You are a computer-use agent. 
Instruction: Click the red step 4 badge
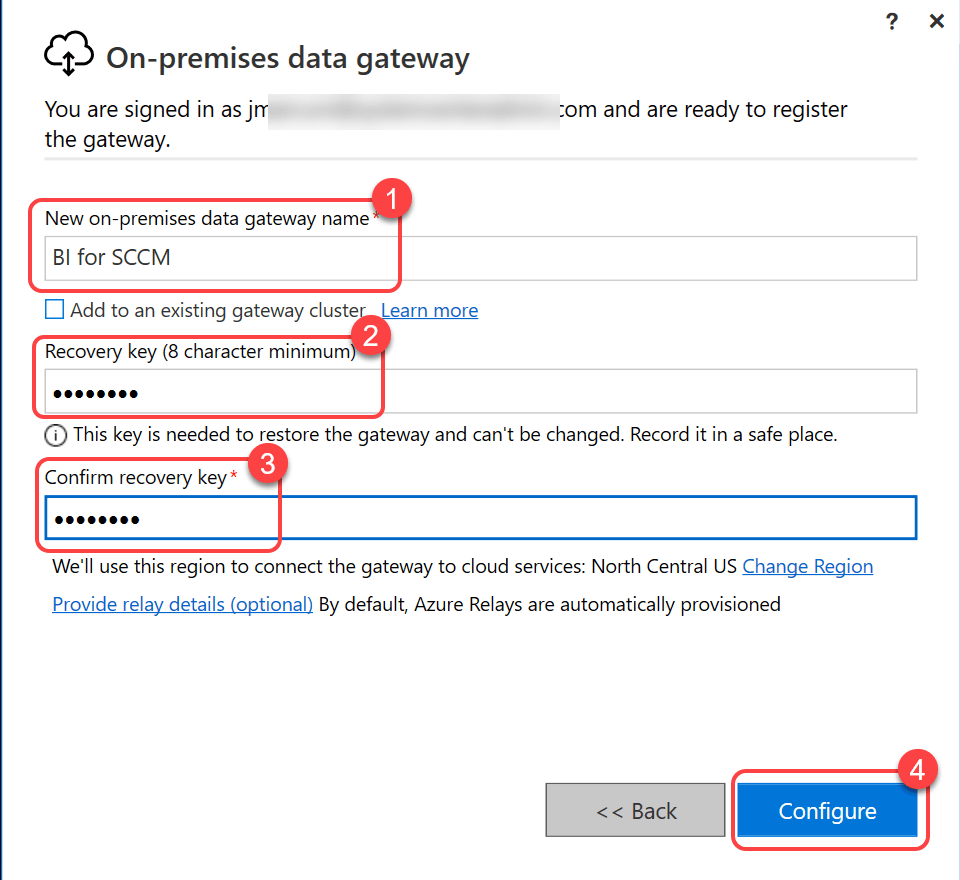pyautogui.click(x=917, y=769)
